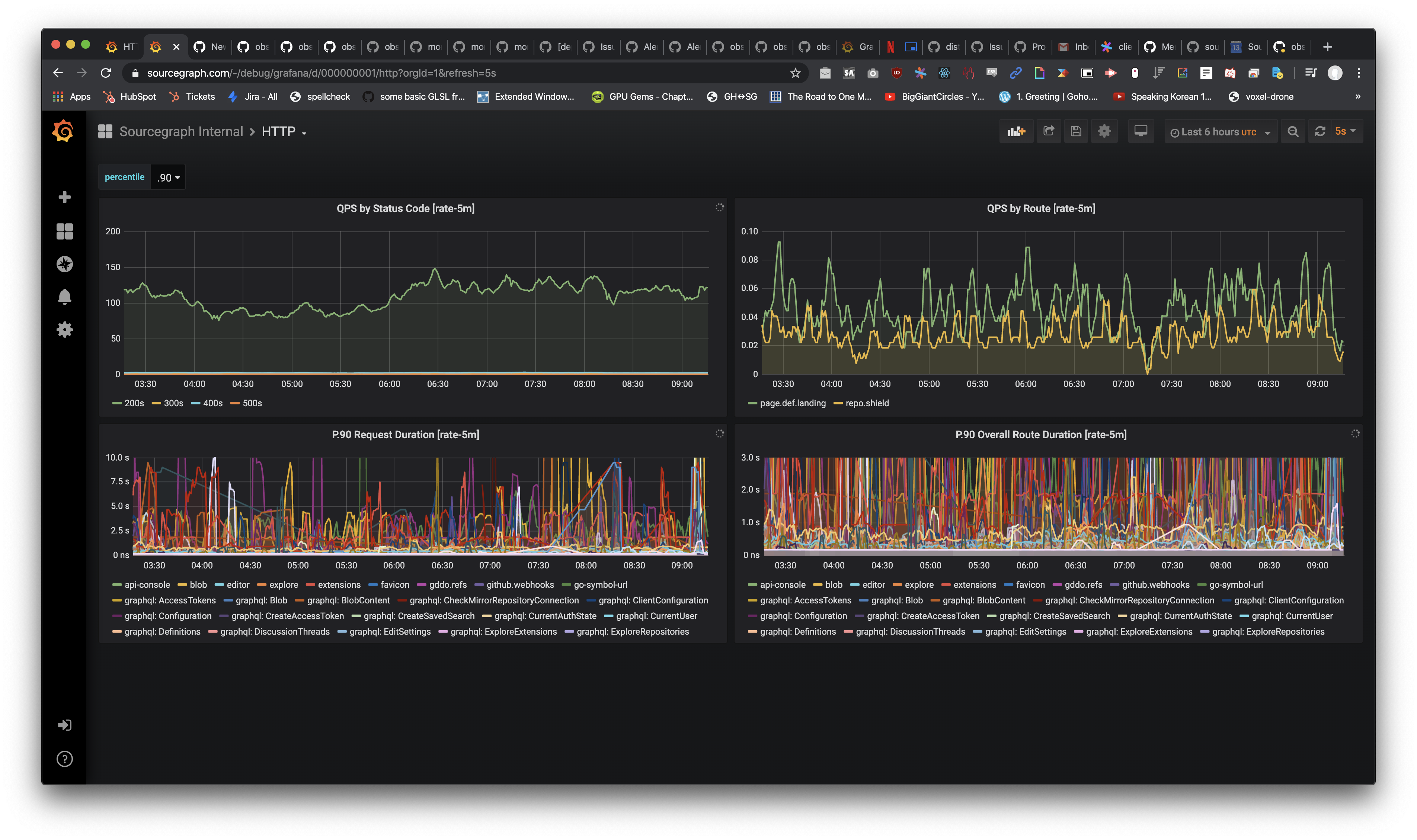Screen dimensions: 1417x840
Task: Bookmark this page with star icon
Action: pyautogui.click(x=796, y=73)
